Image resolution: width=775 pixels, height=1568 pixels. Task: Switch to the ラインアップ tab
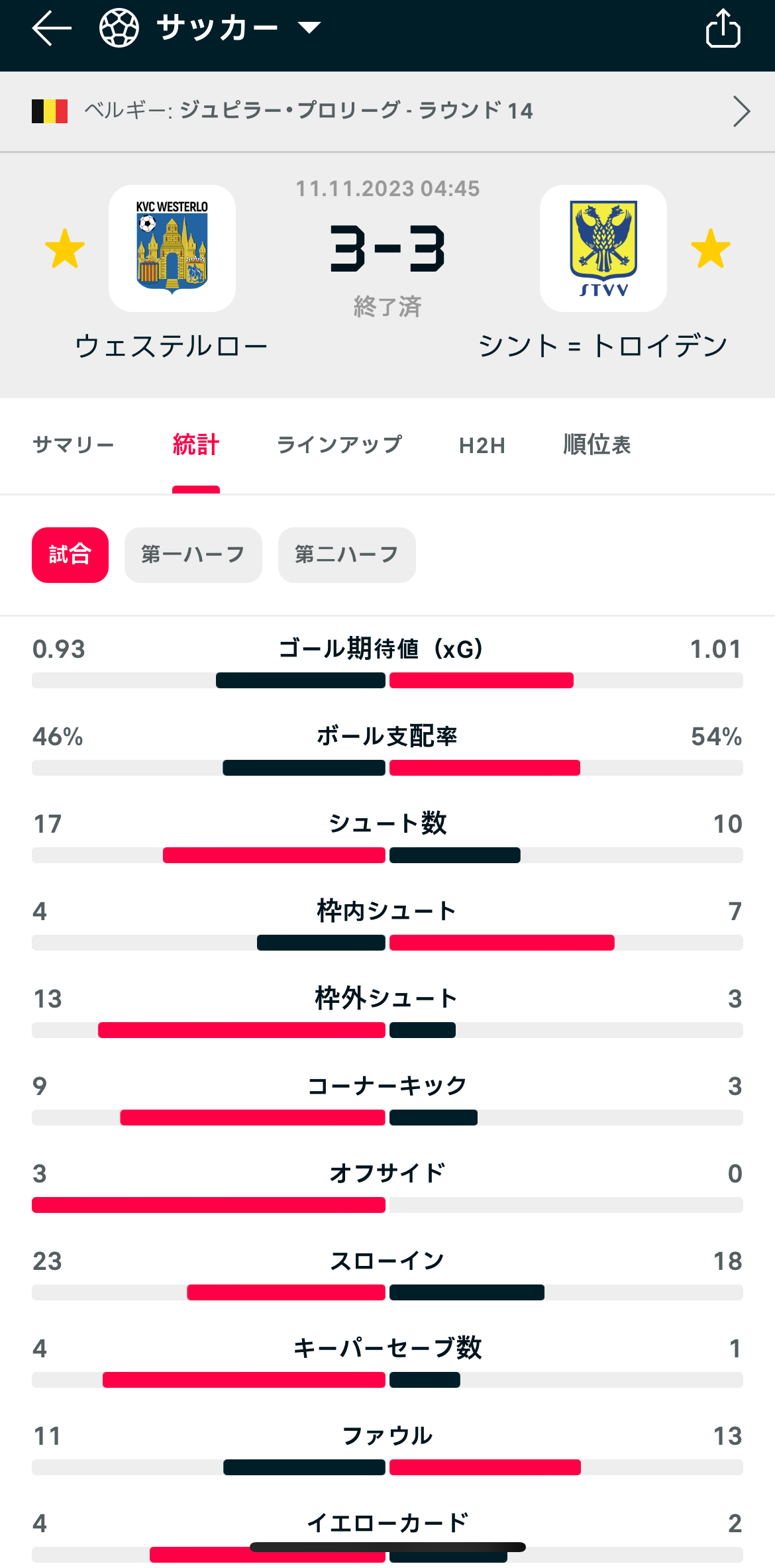click(339, 444)
